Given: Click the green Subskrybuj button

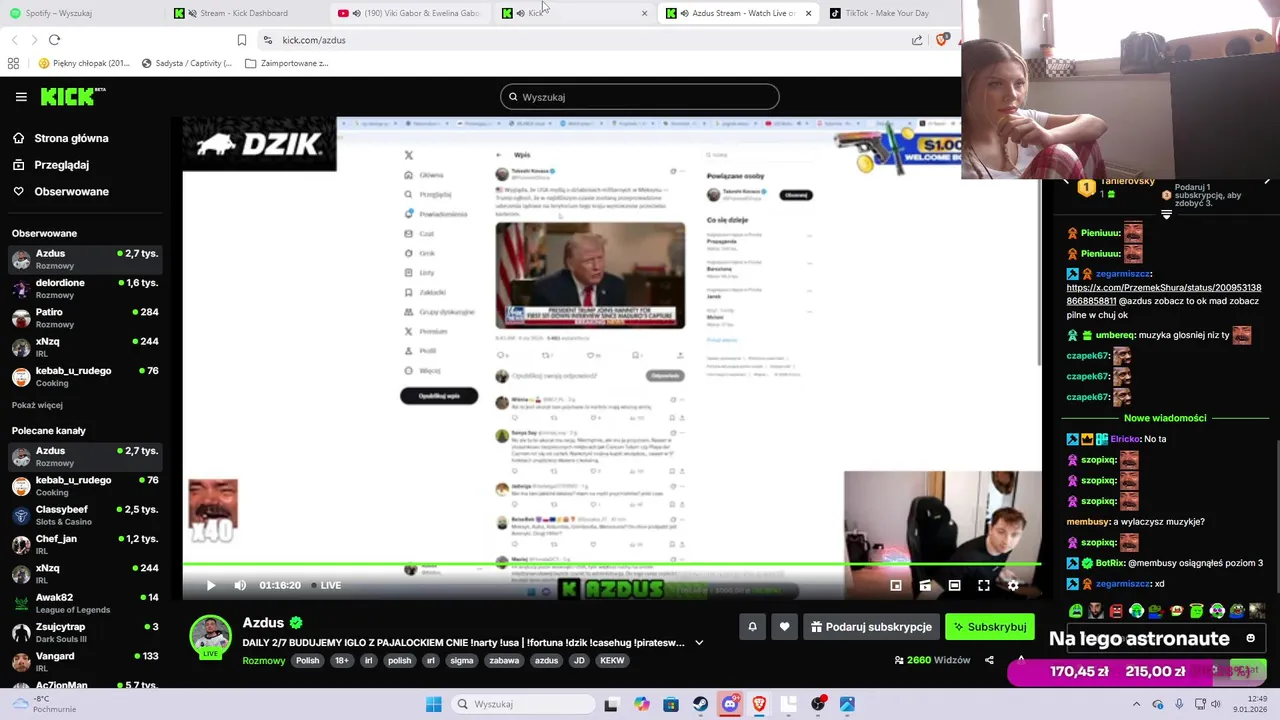Looking at the screenshot, I should point(989,627).
